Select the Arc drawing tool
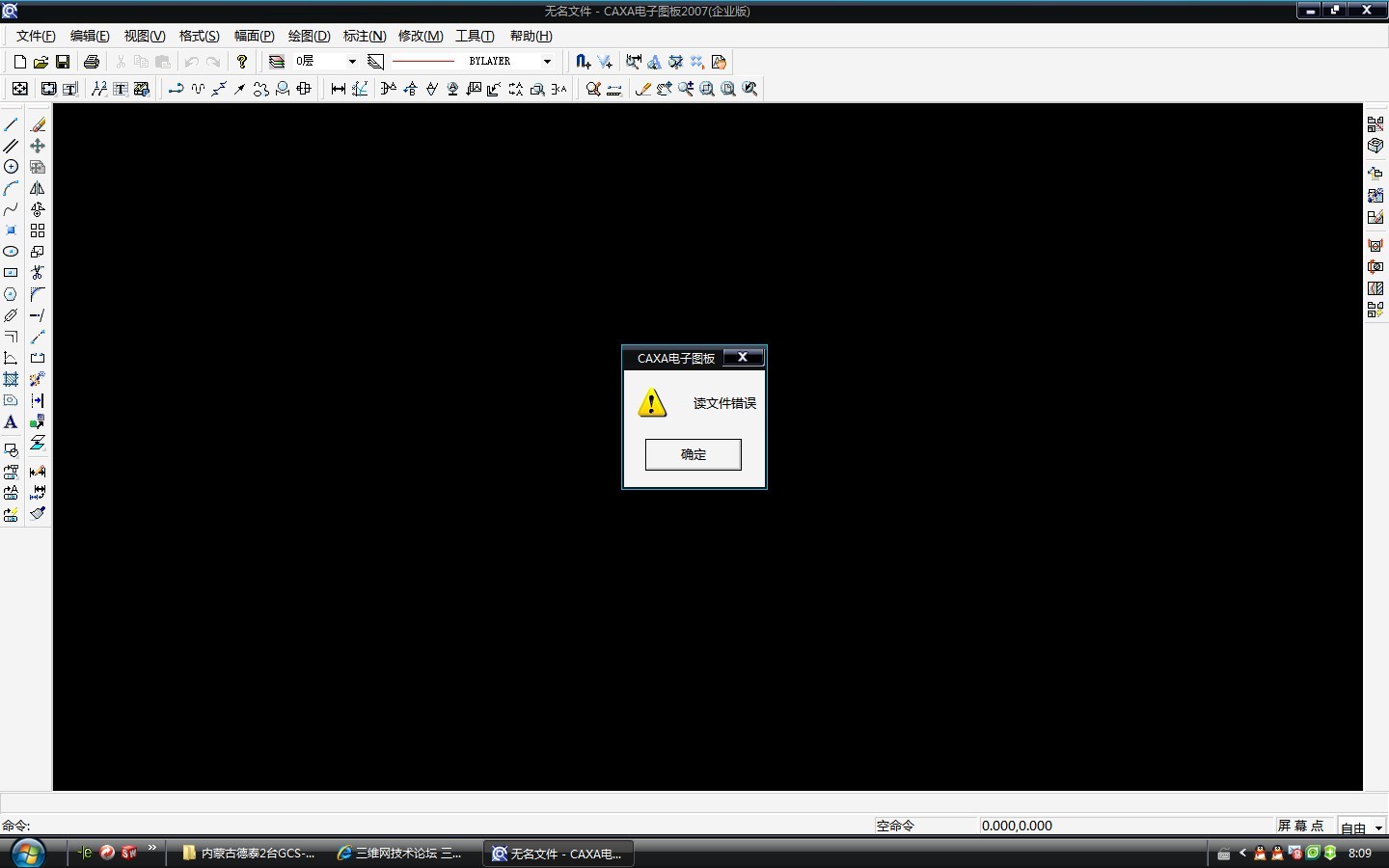The height and width of the screenshot is (868, 1389). (x=12, y=189)
